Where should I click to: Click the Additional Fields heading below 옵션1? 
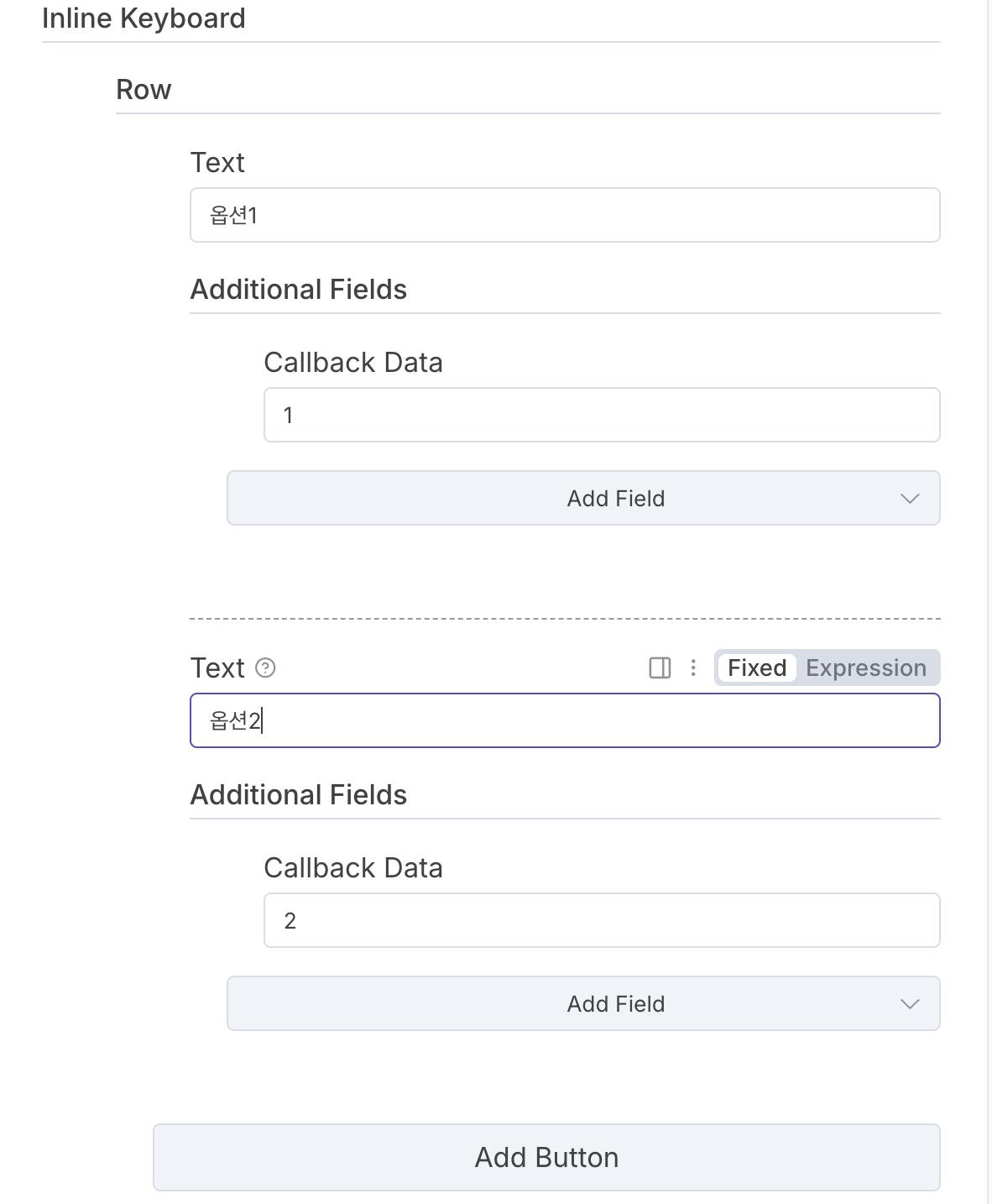298,290
